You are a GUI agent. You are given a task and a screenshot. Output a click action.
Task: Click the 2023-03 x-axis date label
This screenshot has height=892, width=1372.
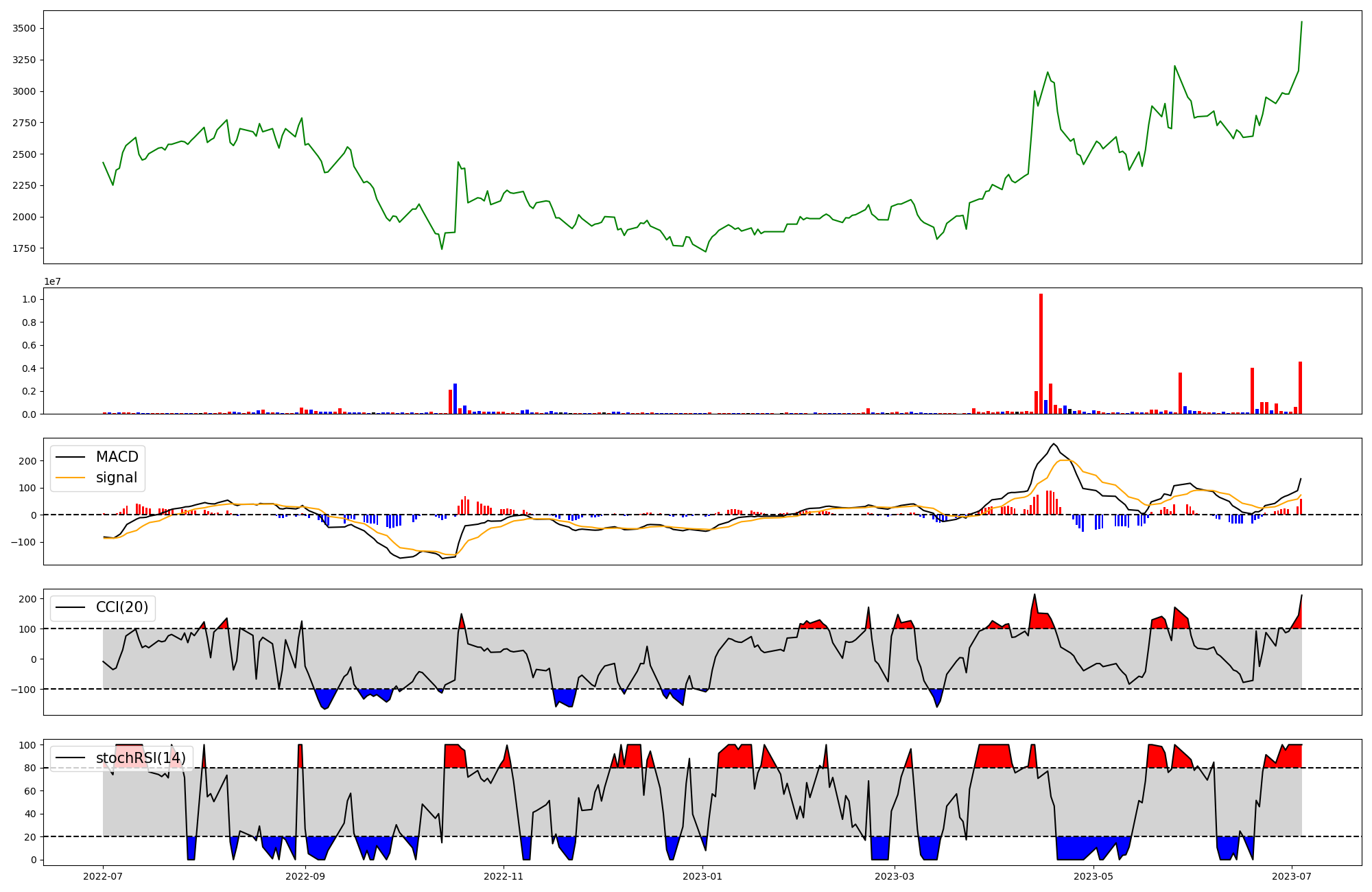click(x=895, y=876)
